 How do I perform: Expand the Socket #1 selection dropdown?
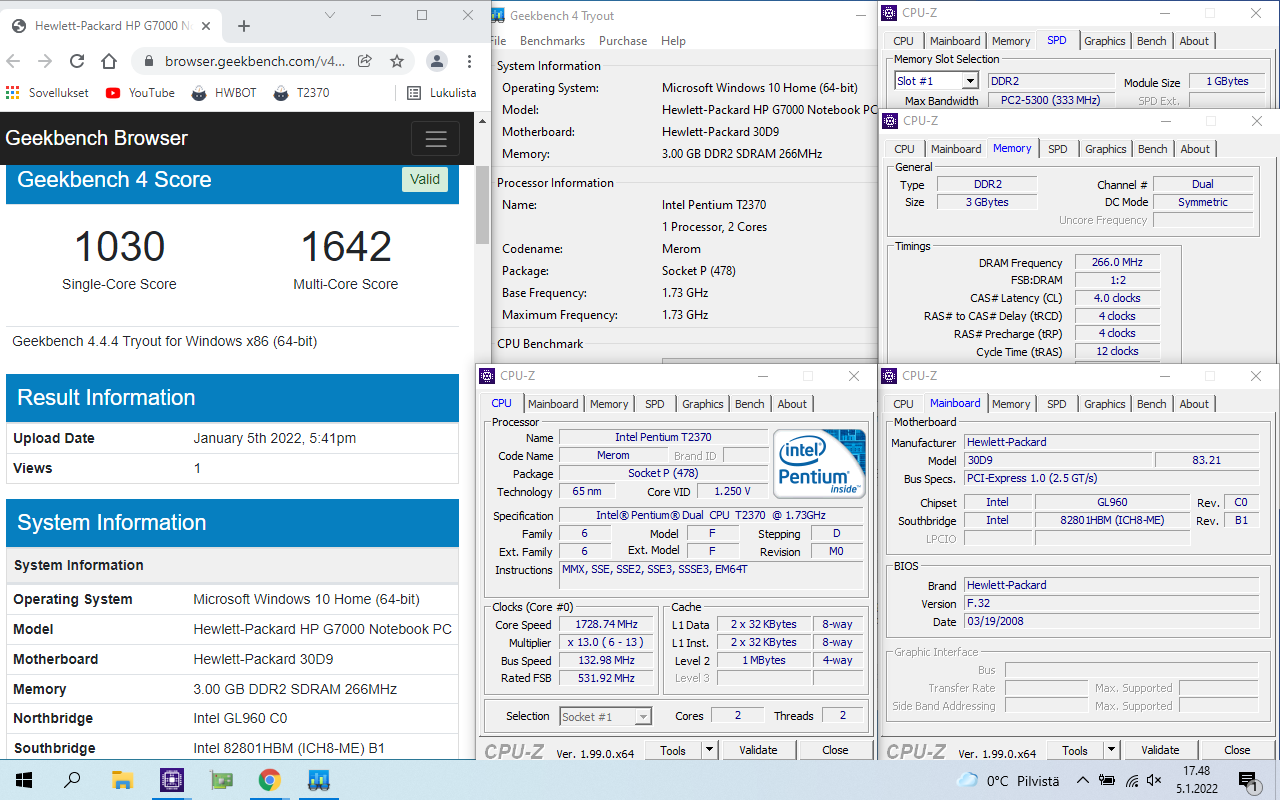[x=643, y=716]
